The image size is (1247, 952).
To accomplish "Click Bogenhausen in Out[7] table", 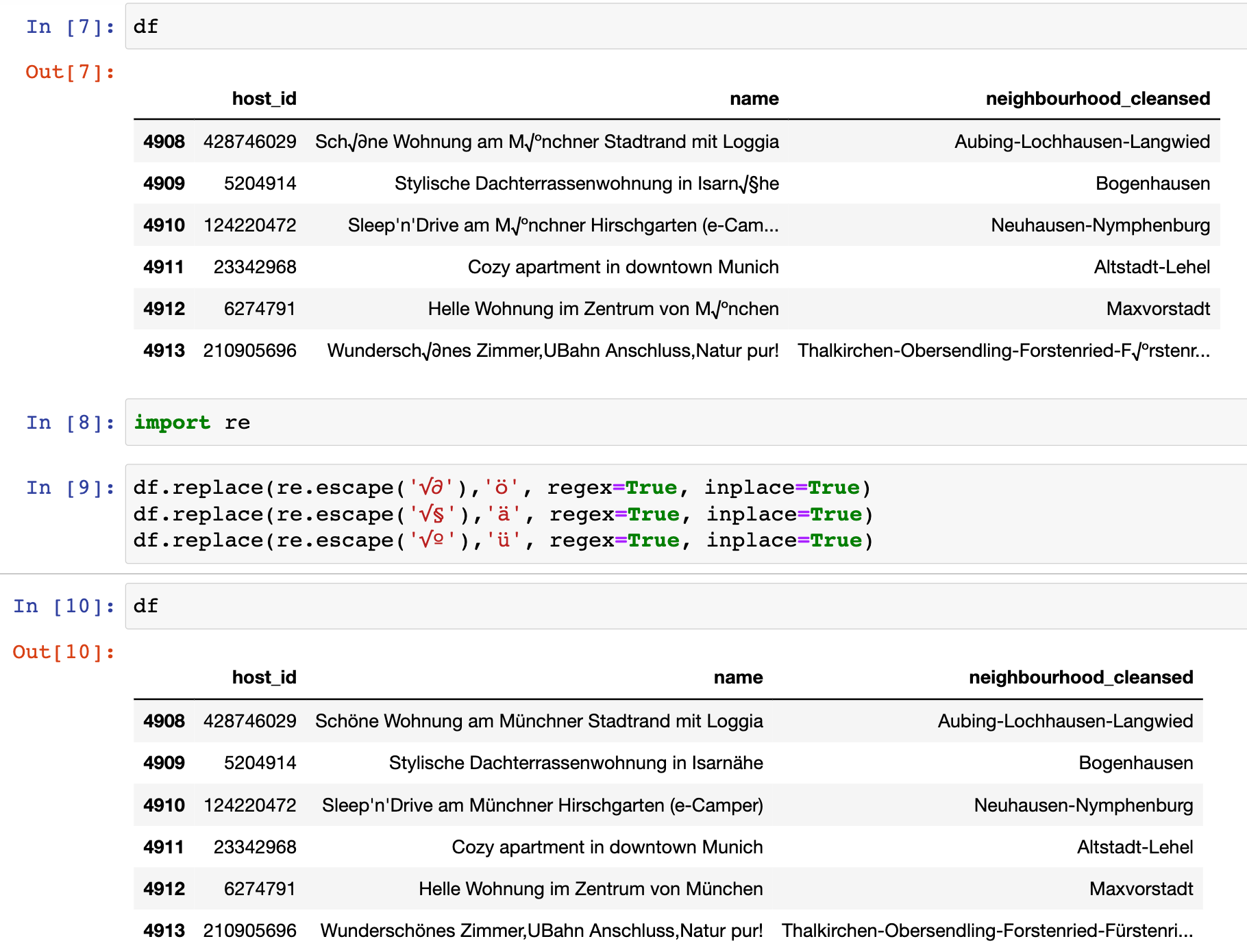I will (1152, 184).
